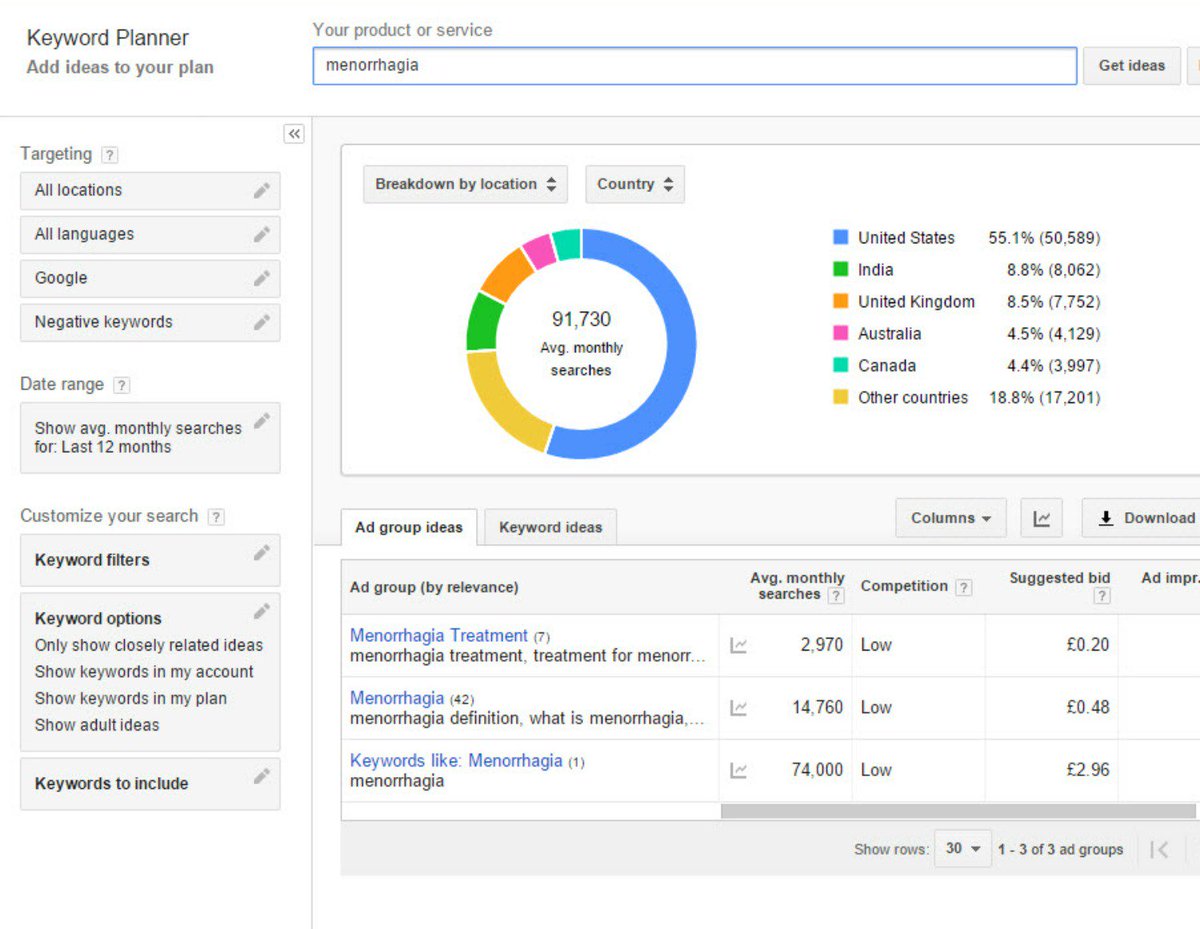1200x929 pixels.
Task: Edit All languages pencil icon
Action: coord(261,234)
